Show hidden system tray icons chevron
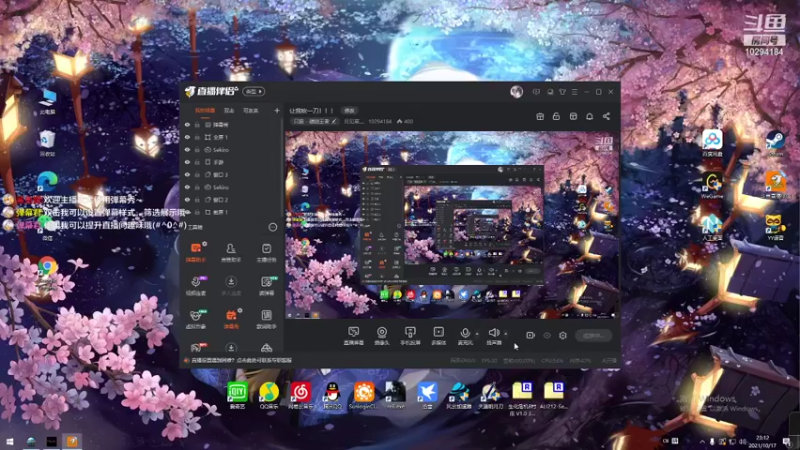This screenshot has height=450, width=800. click(702, 441)
